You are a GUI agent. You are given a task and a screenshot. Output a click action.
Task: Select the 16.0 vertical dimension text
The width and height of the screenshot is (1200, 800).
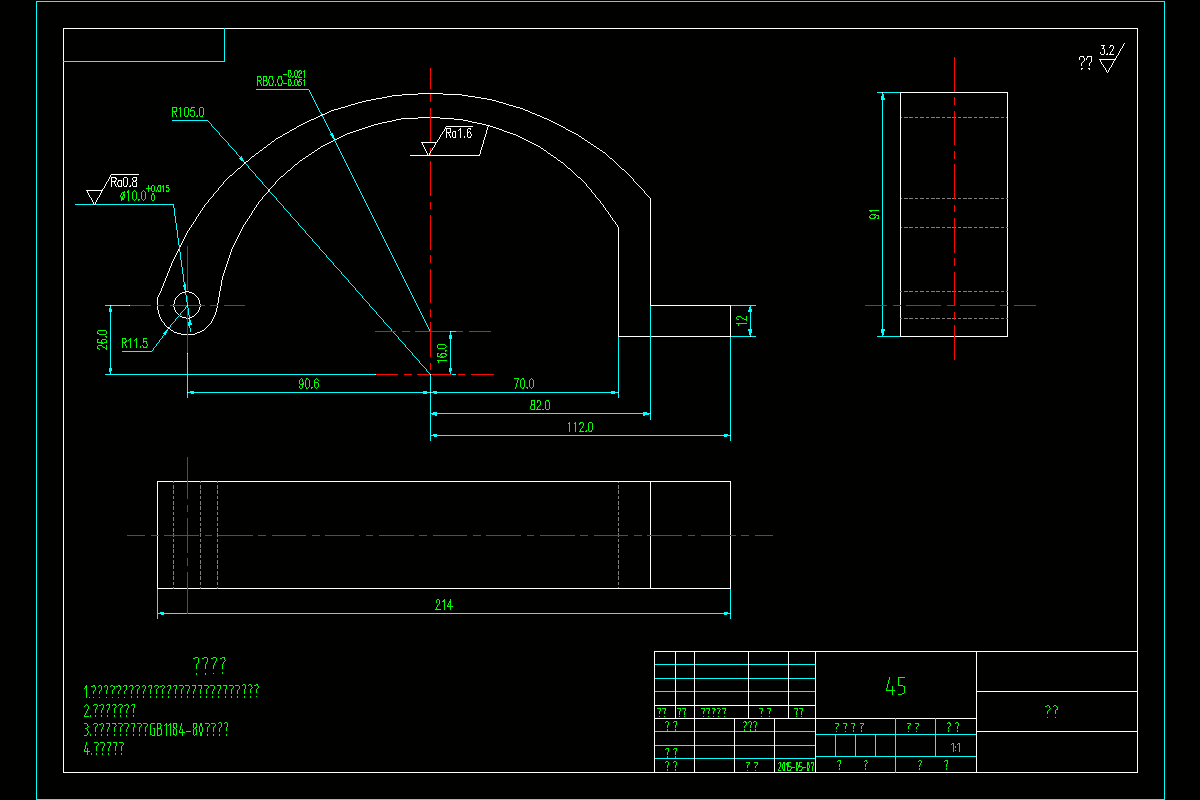(x=441, y=352)
